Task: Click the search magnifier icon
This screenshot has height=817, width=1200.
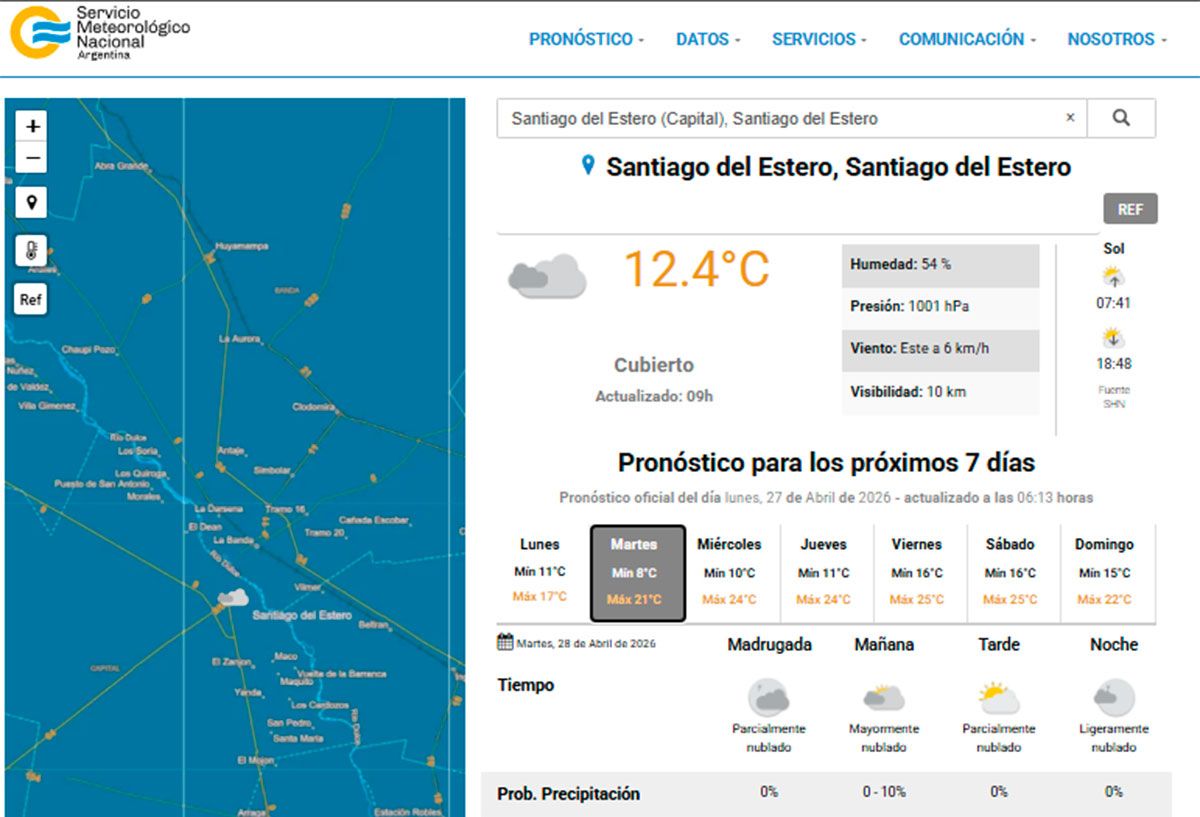Action: point(1121,118)
